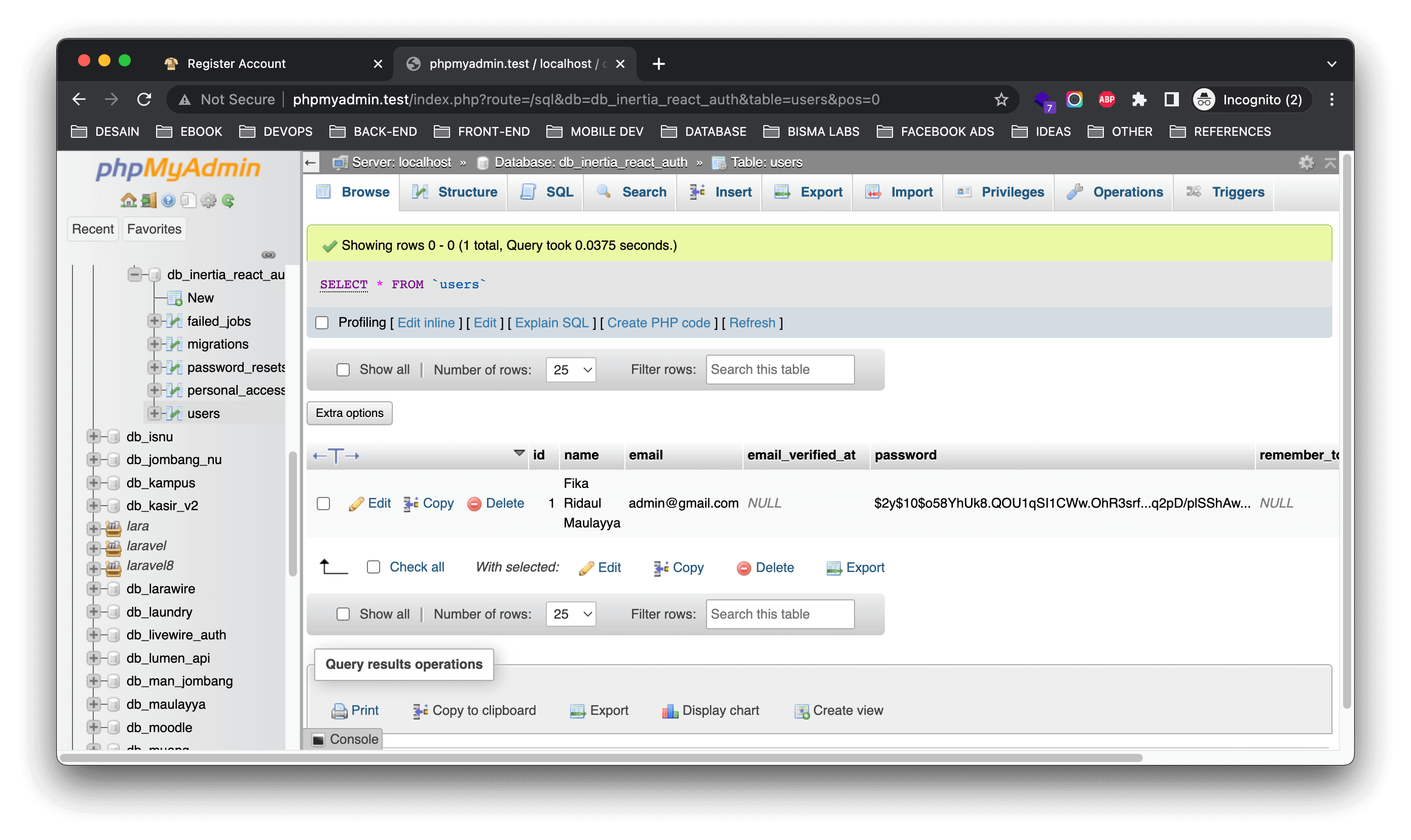Tick the Check all checkbox
The height and width of the screenshot is (840, 1411).
click(373, 567)
